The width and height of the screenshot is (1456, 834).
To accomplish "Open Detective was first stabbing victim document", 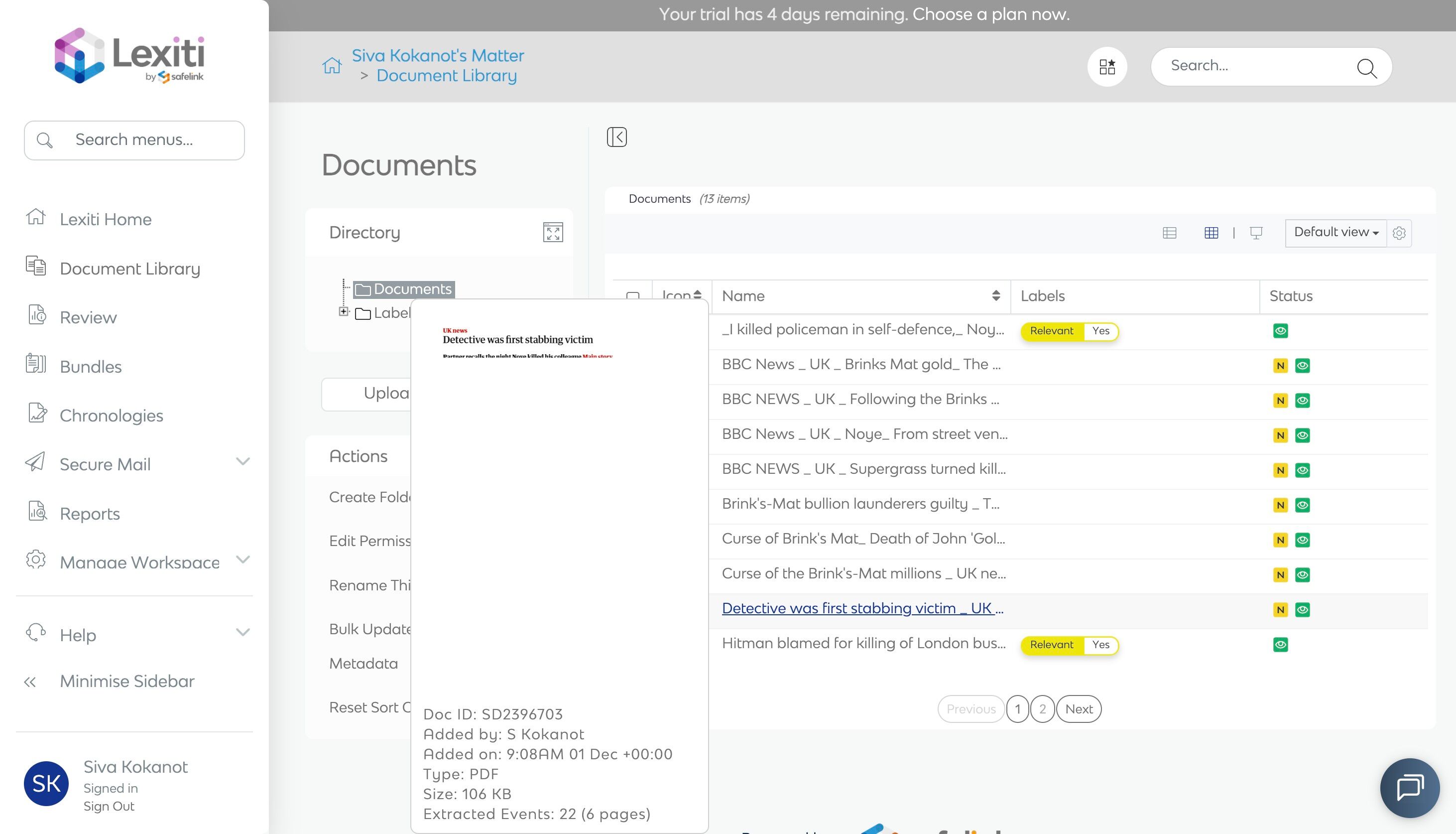I will [862, 608].
